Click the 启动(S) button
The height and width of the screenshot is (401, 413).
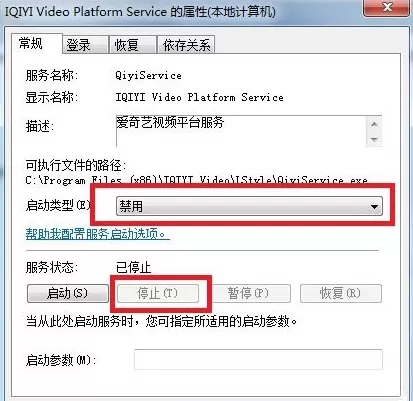(68, 293)
